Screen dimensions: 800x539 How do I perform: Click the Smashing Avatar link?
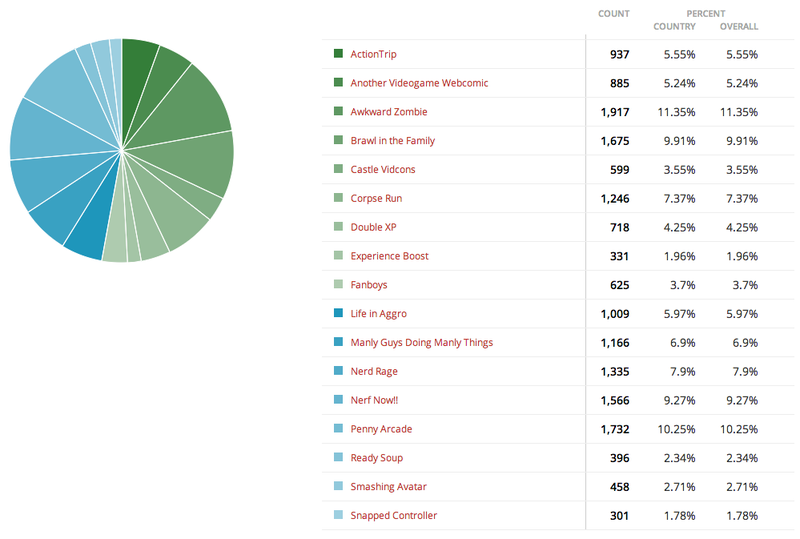(388, 486)
